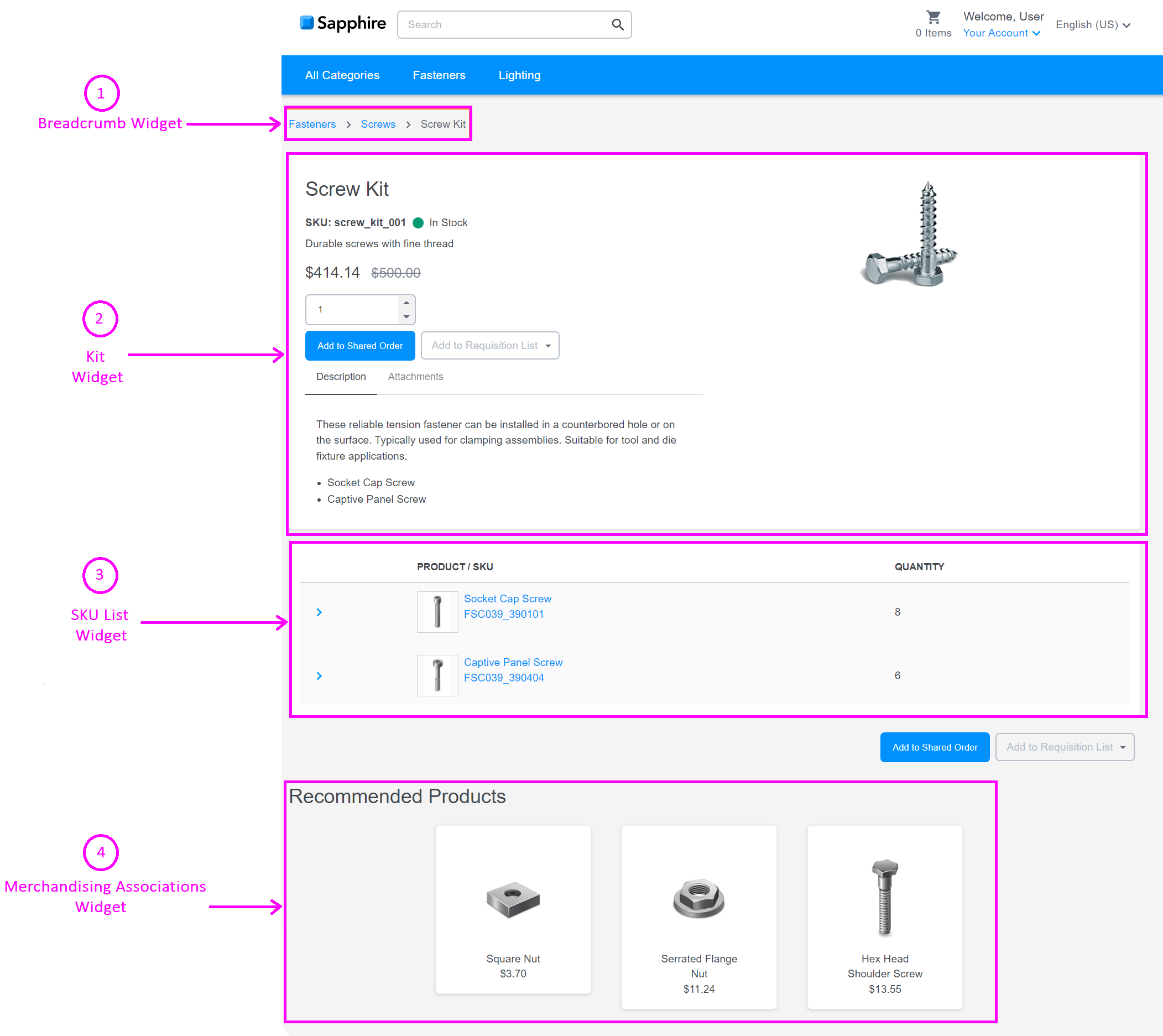Click the search magnifier icon
Viewport: 1163px width, 1036px height.
pos(617,24)
